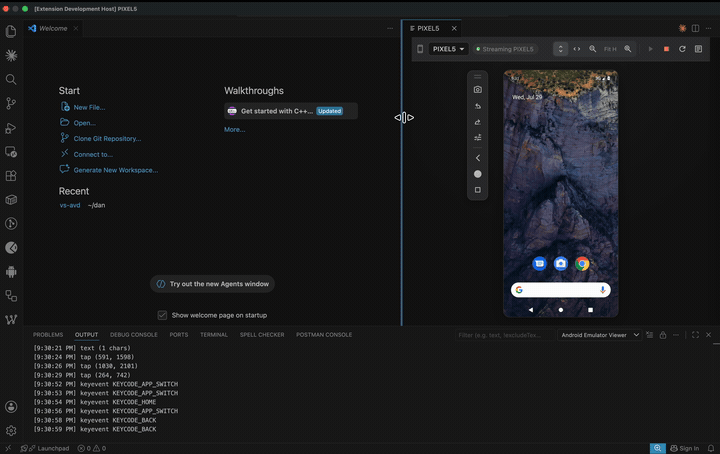720x454 pixels.
Task: Click Try out the new Agents window
Action: [212, 284]
